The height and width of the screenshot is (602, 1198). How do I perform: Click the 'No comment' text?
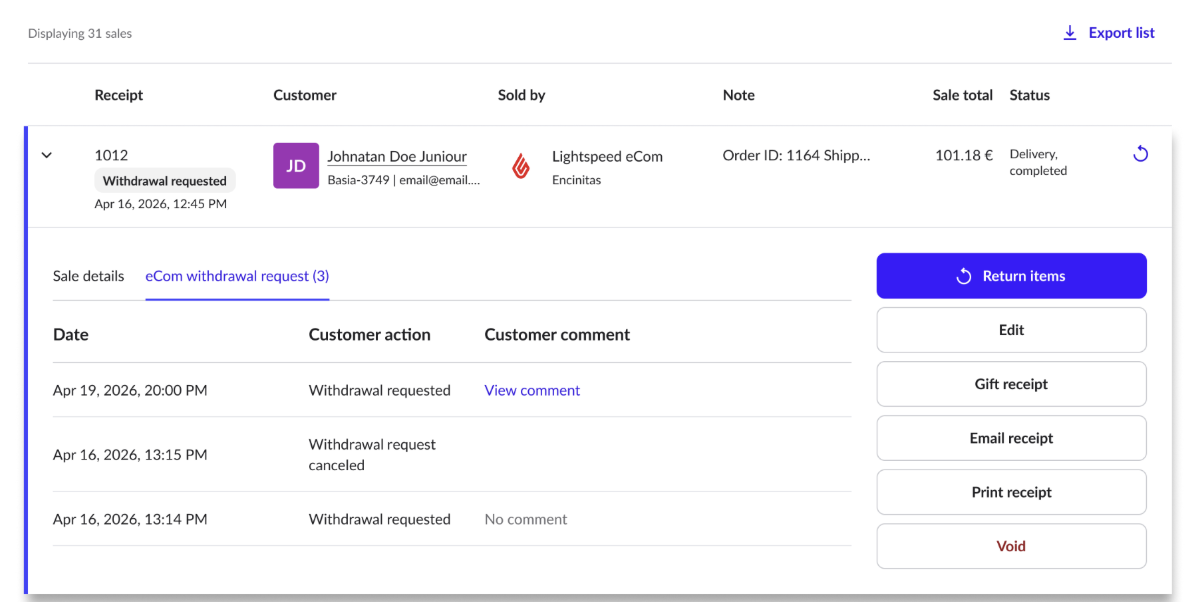coord(526,519)
